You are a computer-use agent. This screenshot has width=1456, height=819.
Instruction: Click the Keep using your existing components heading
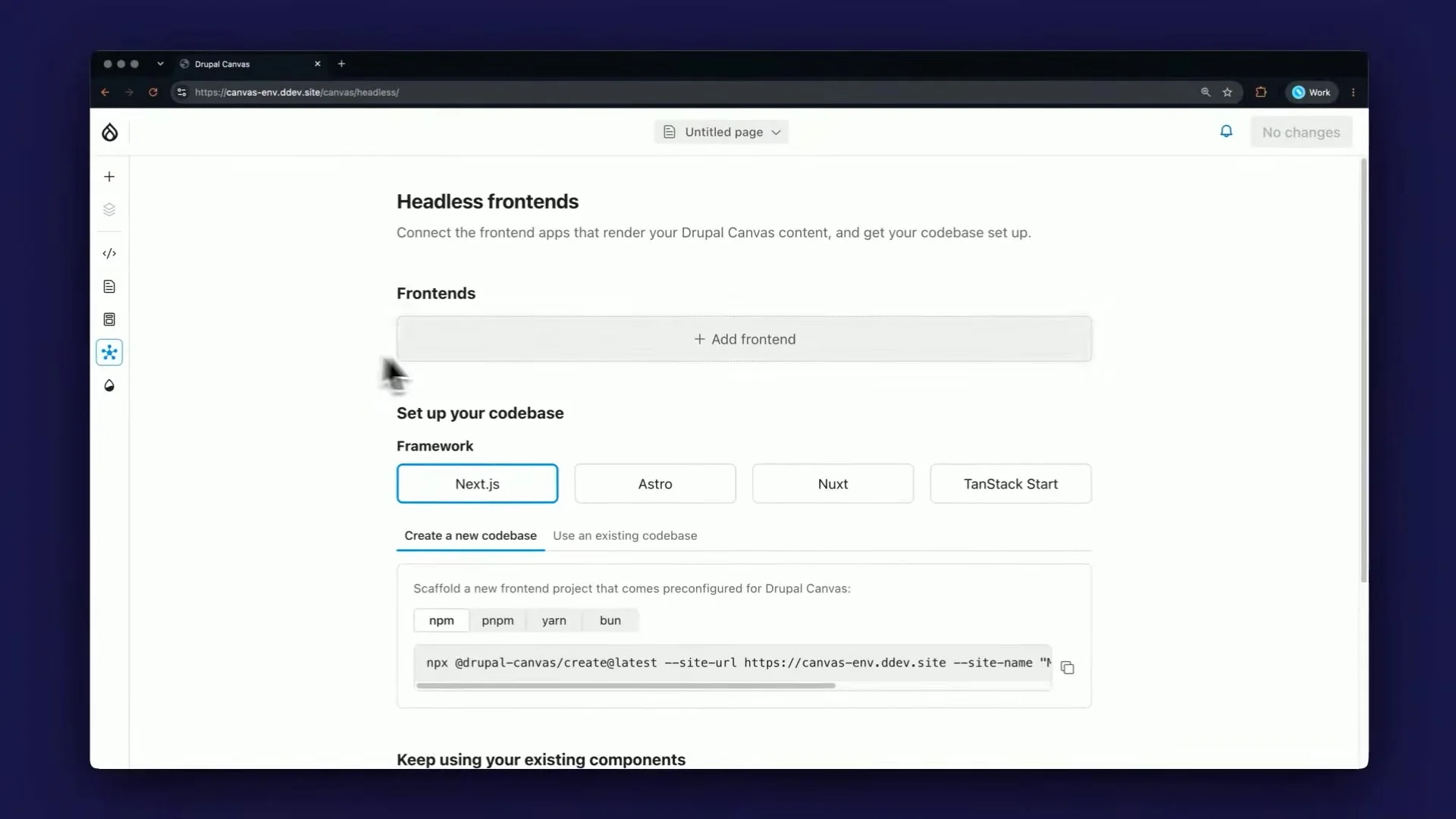click(x=541, y=760)
